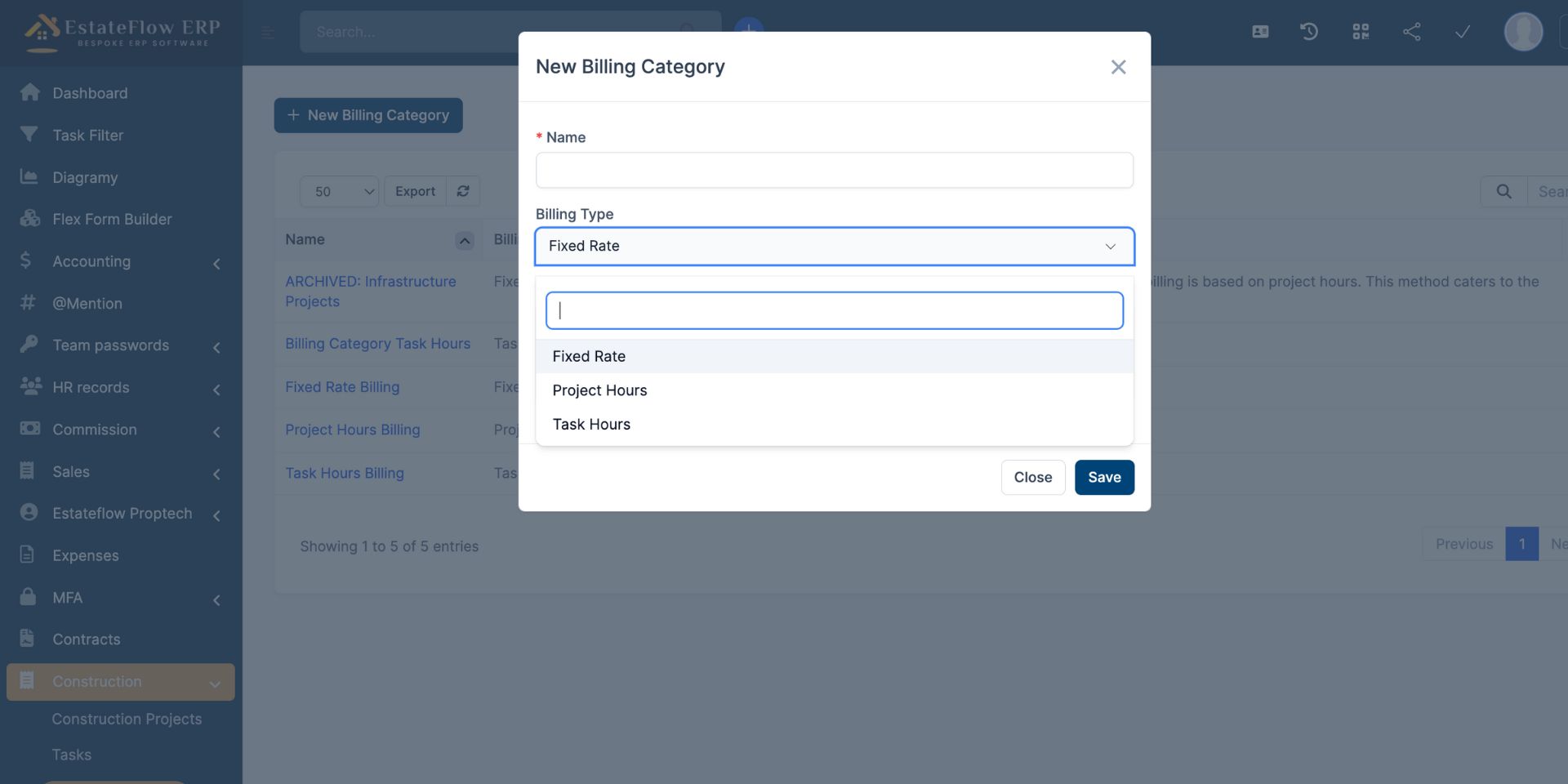1568x784 pixels.
Task: Pick the Fixed Rate dropdown option
Action: (589, 356)
